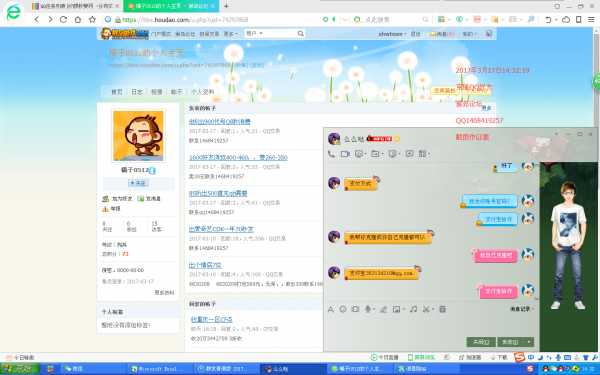Click the 发送 send button in chat
600x375 pixels.
(x=511, y=342)
